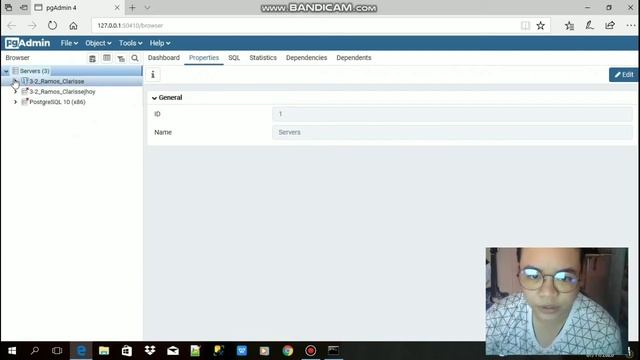Click the Filtered Rows icon
The width and height of the screenshot is (640, 360).
pyautogui.click(x=121, y=58)
